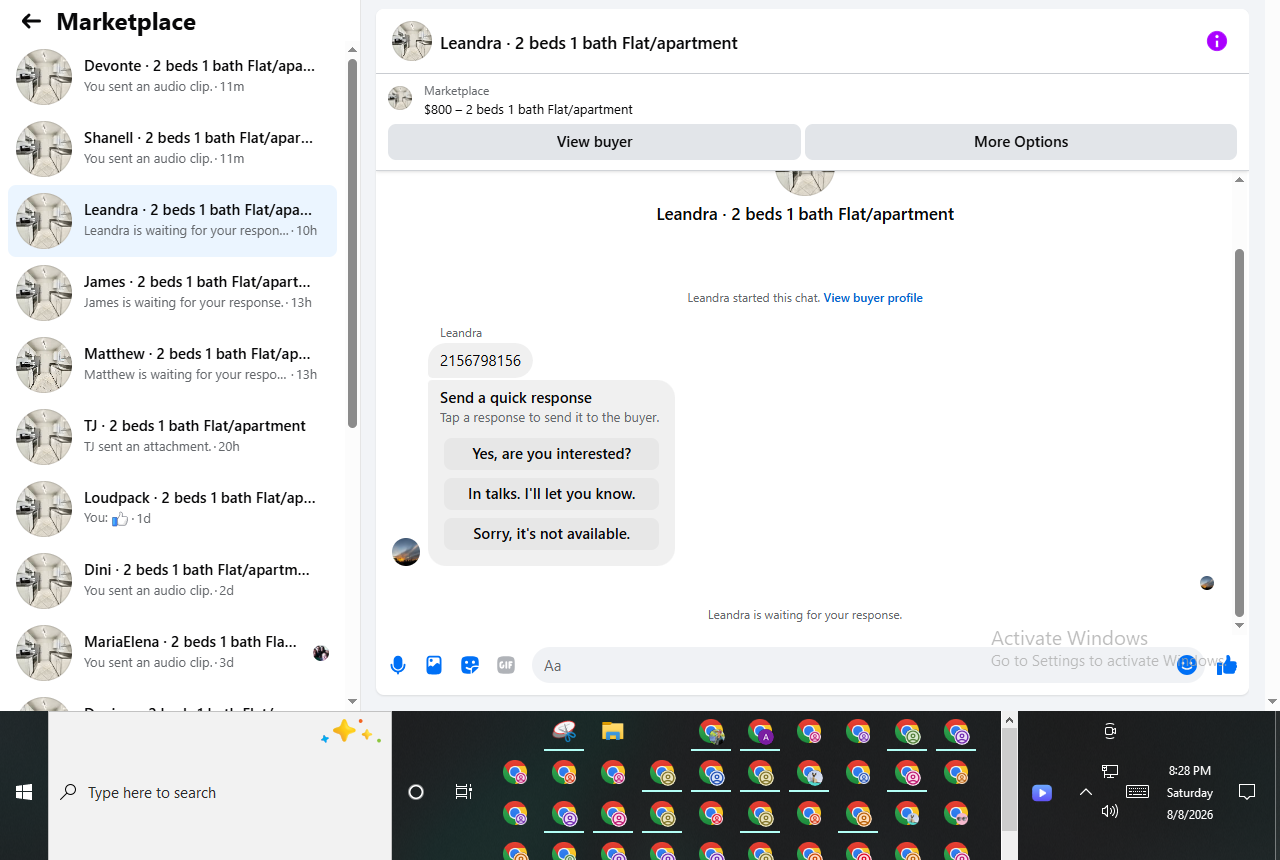1280x860 pixels.
Task: Click page scroll down arrow at right edge
Action: pyautogui.click(x=1272, y=702)
